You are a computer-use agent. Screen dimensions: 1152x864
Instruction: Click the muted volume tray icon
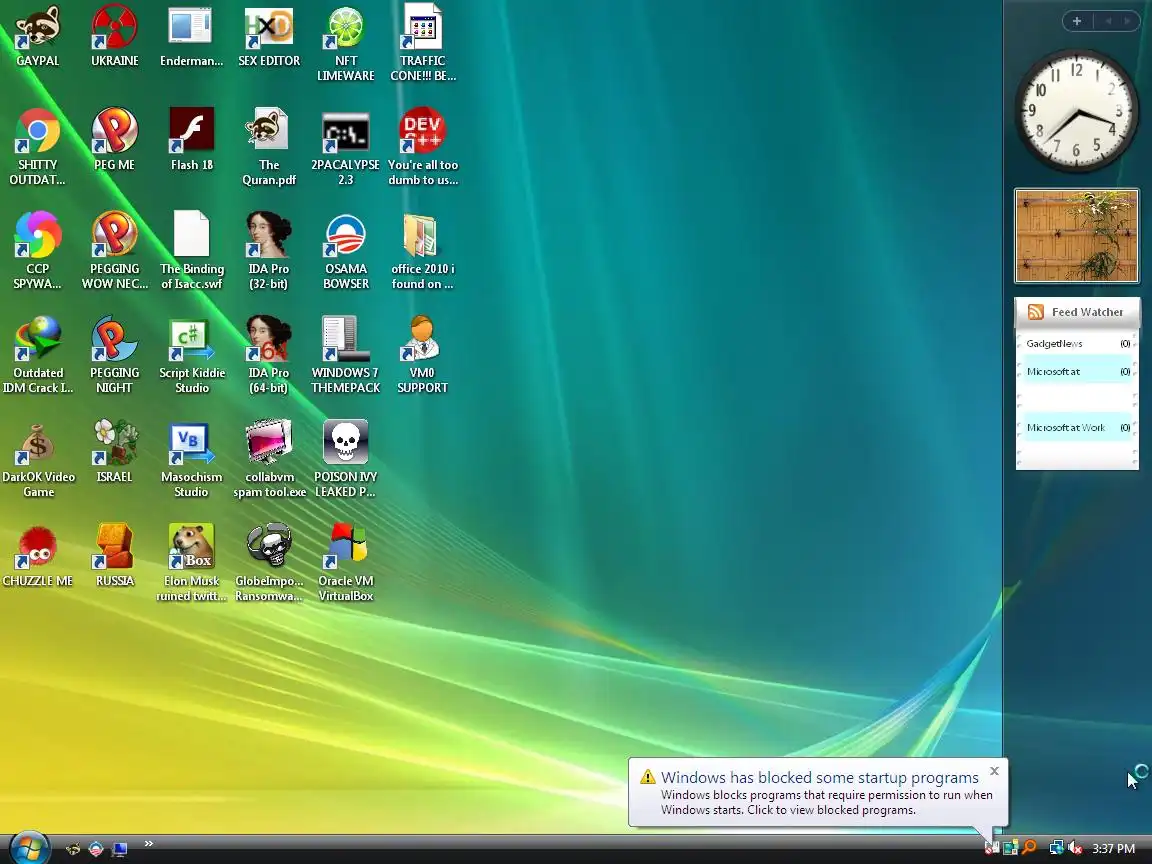pos(1075,848)
